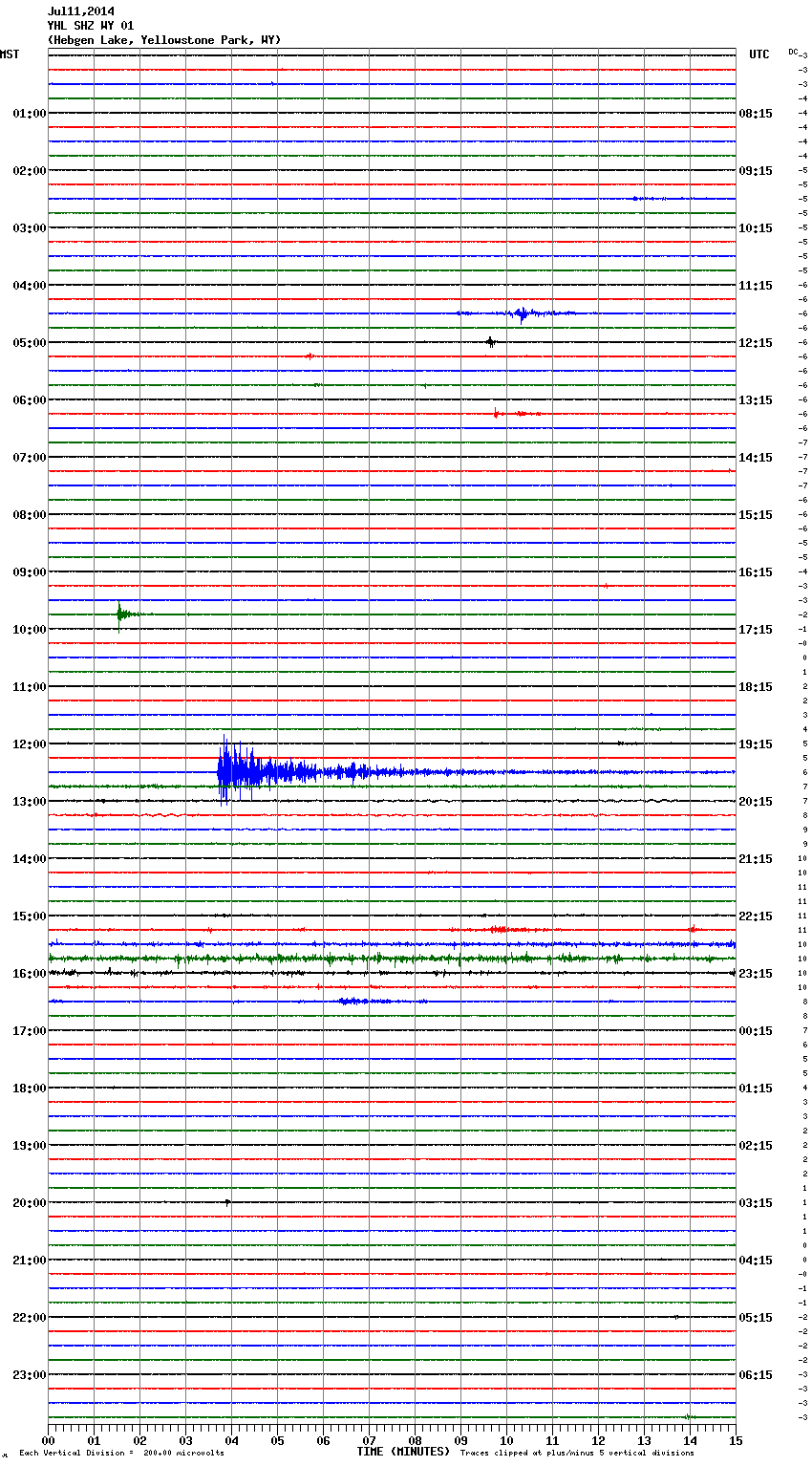
Task: Click the '15' minute tick label
Action: click(x=736, y=1440)
